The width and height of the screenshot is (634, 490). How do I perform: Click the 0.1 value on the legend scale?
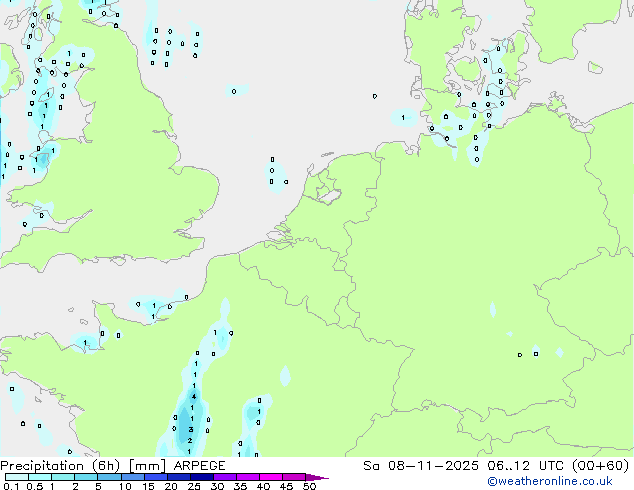point(10,487)
